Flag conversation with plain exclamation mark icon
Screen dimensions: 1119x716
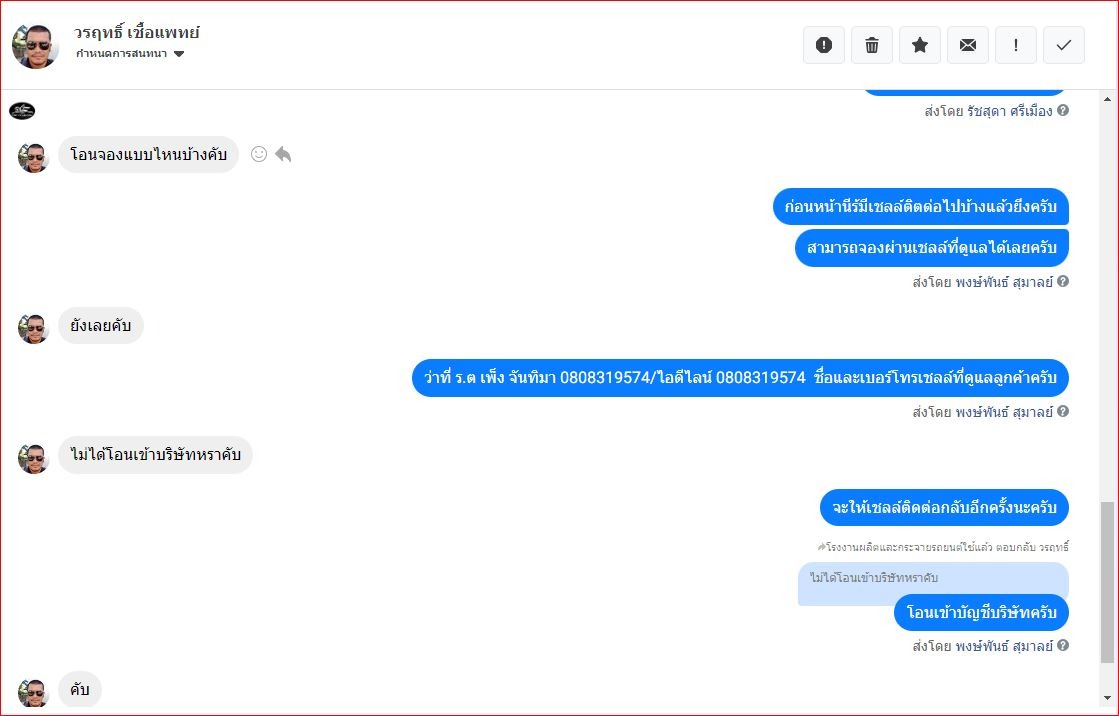(x=1016, y=45)
